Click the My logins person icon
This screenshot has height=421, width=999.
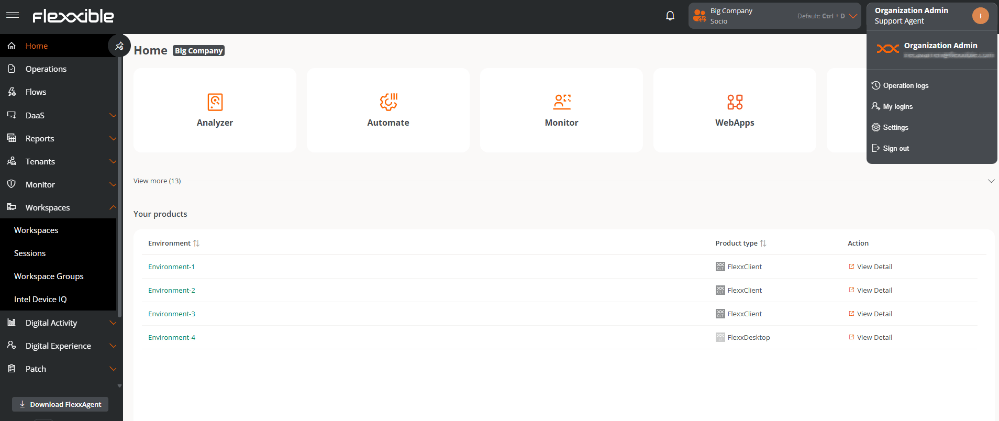tap(875, 106)
